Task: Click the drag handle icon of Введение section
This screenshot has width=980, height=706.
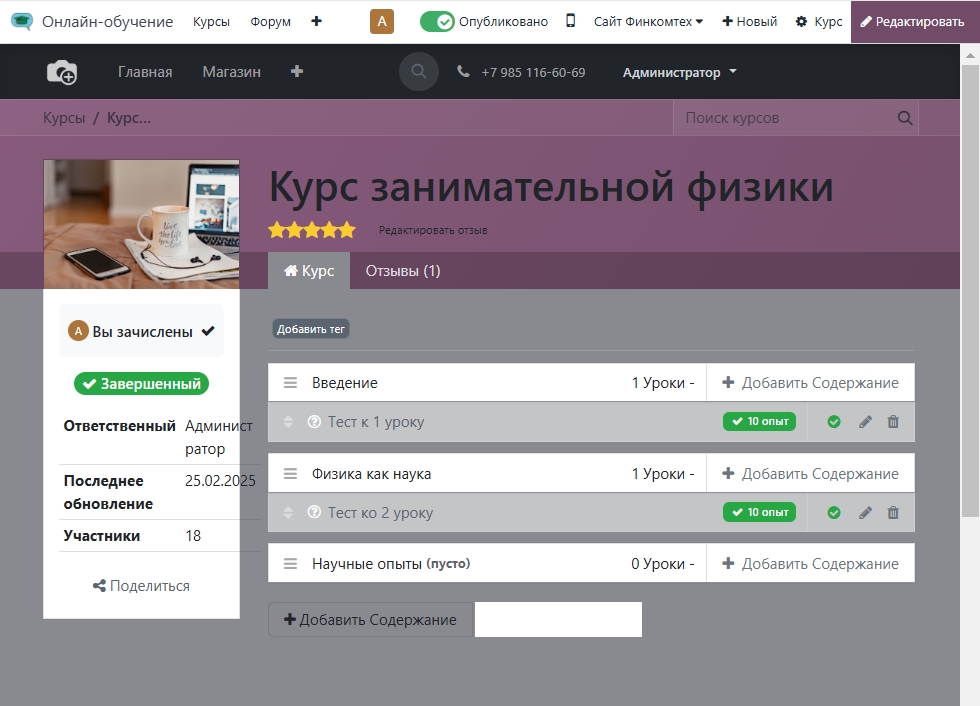Action: [x=290, y=383]
